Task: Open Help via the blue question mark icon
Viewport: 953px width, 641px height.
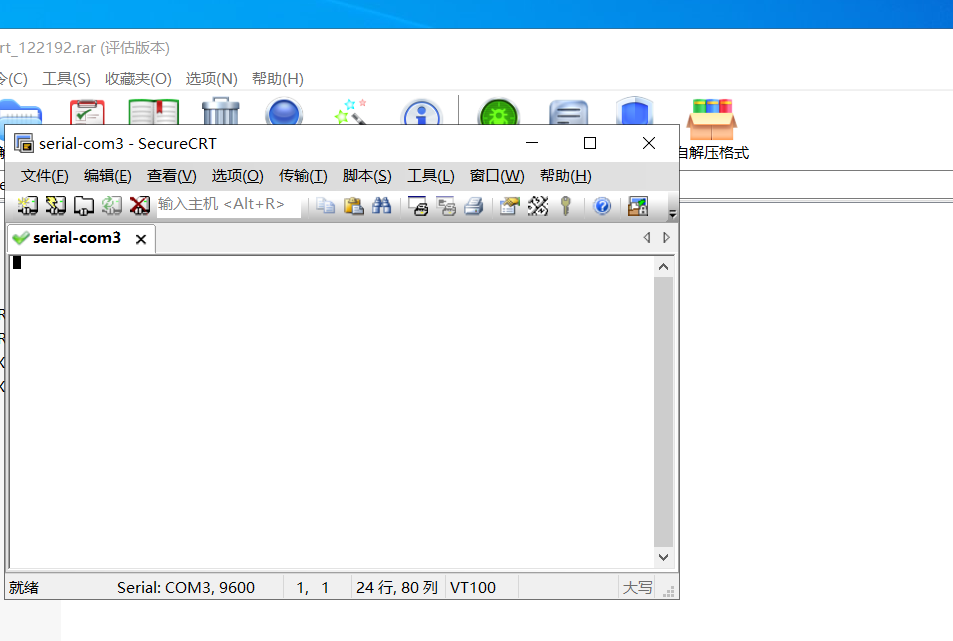Action: [602, 206]
